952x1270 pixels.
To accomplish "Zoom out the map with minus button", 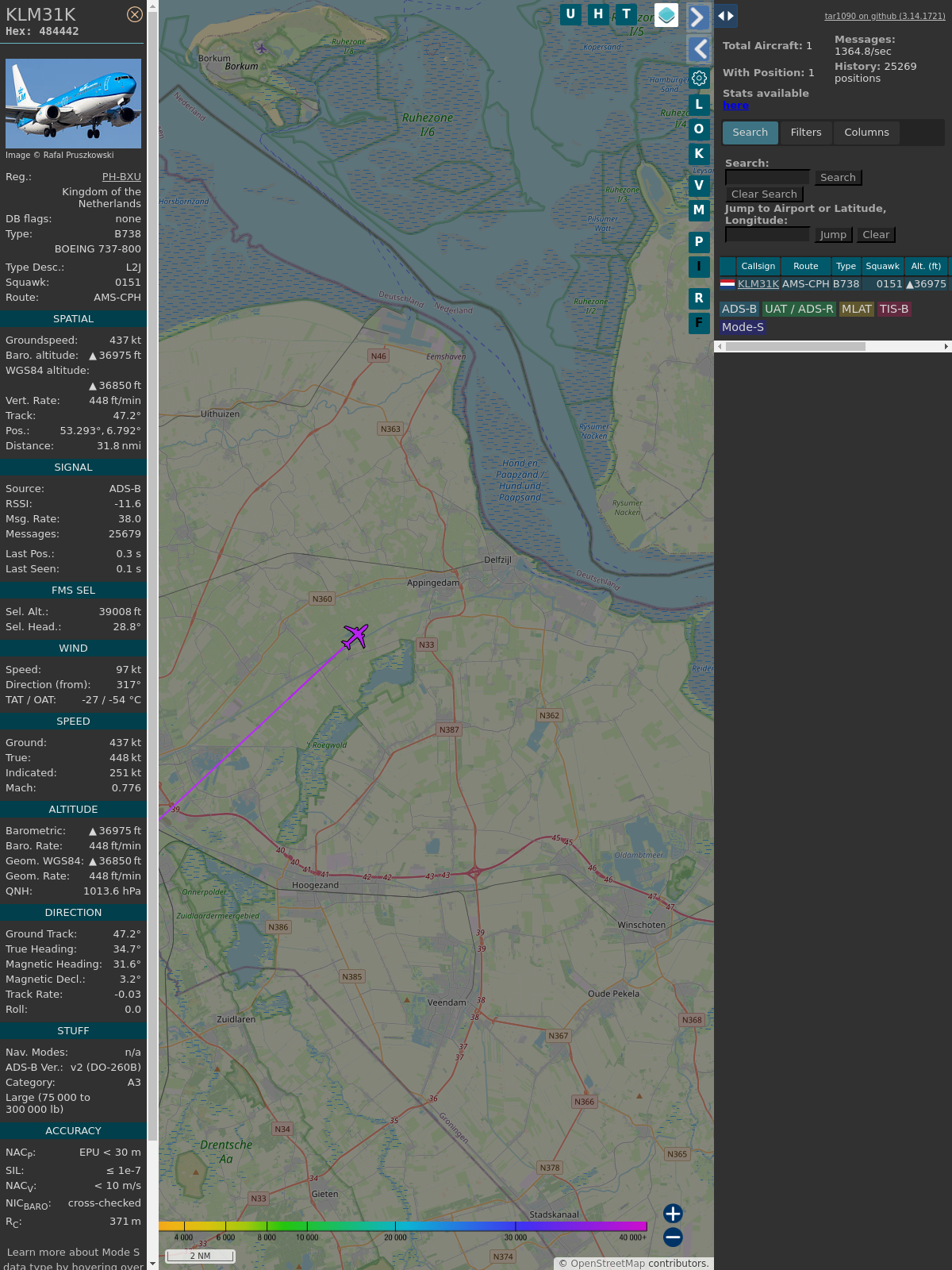I will 673,1237.
